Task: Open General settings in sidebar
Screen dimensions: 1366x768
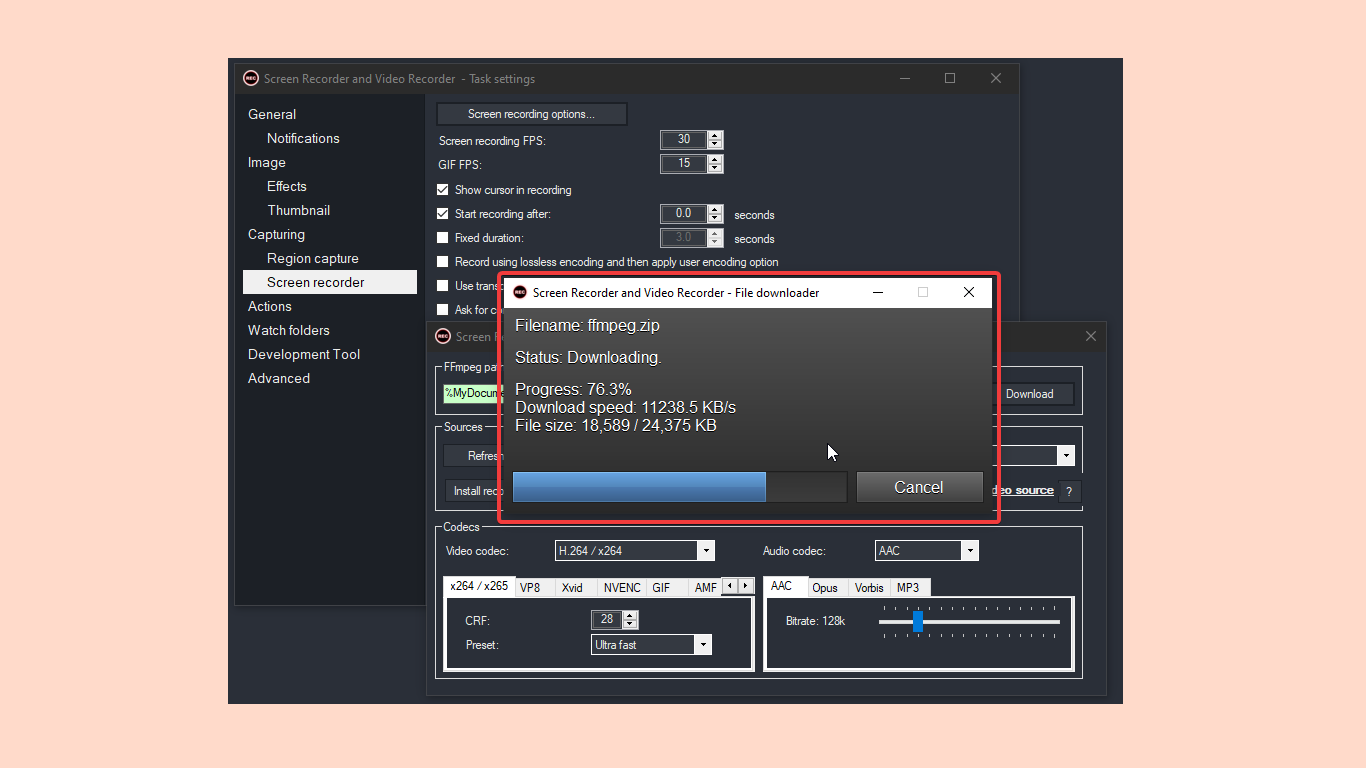Action: click(x=272, y=114)
